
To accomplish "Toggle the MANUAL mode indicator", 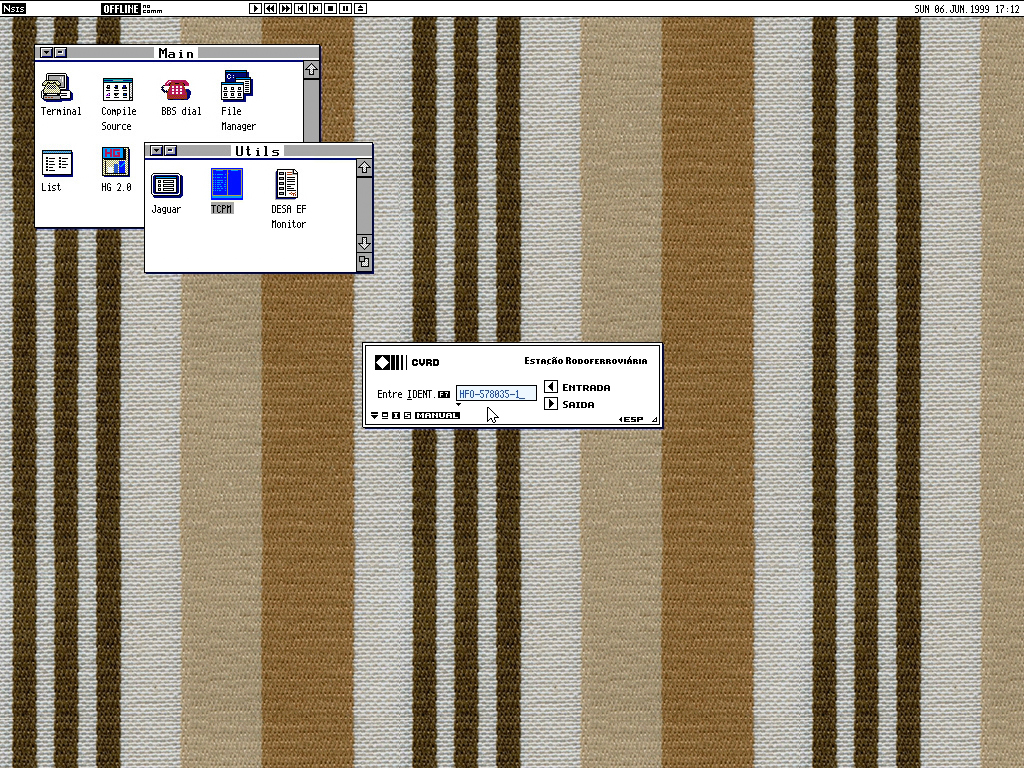I will [437, 416].
